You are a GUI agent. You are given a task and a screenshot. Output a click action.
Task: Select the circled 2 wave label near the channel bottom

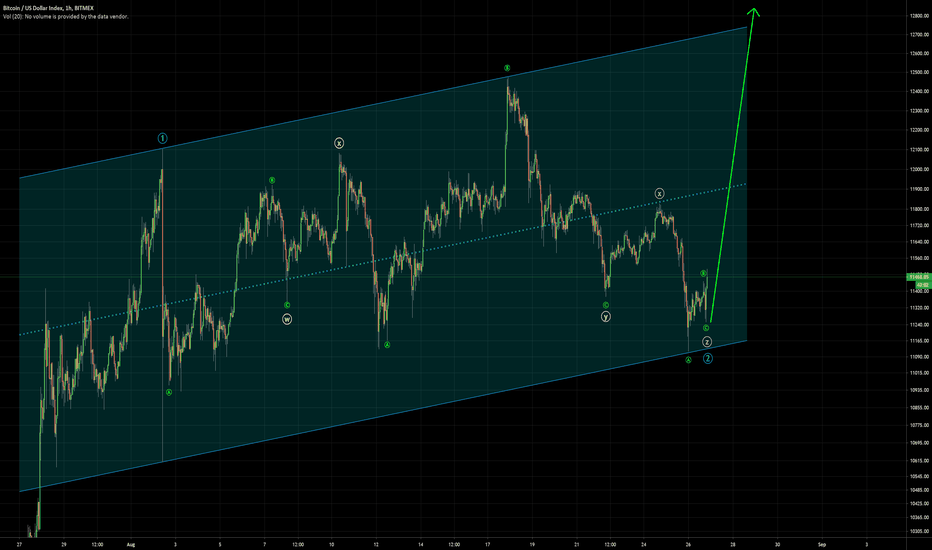[708, 359]
